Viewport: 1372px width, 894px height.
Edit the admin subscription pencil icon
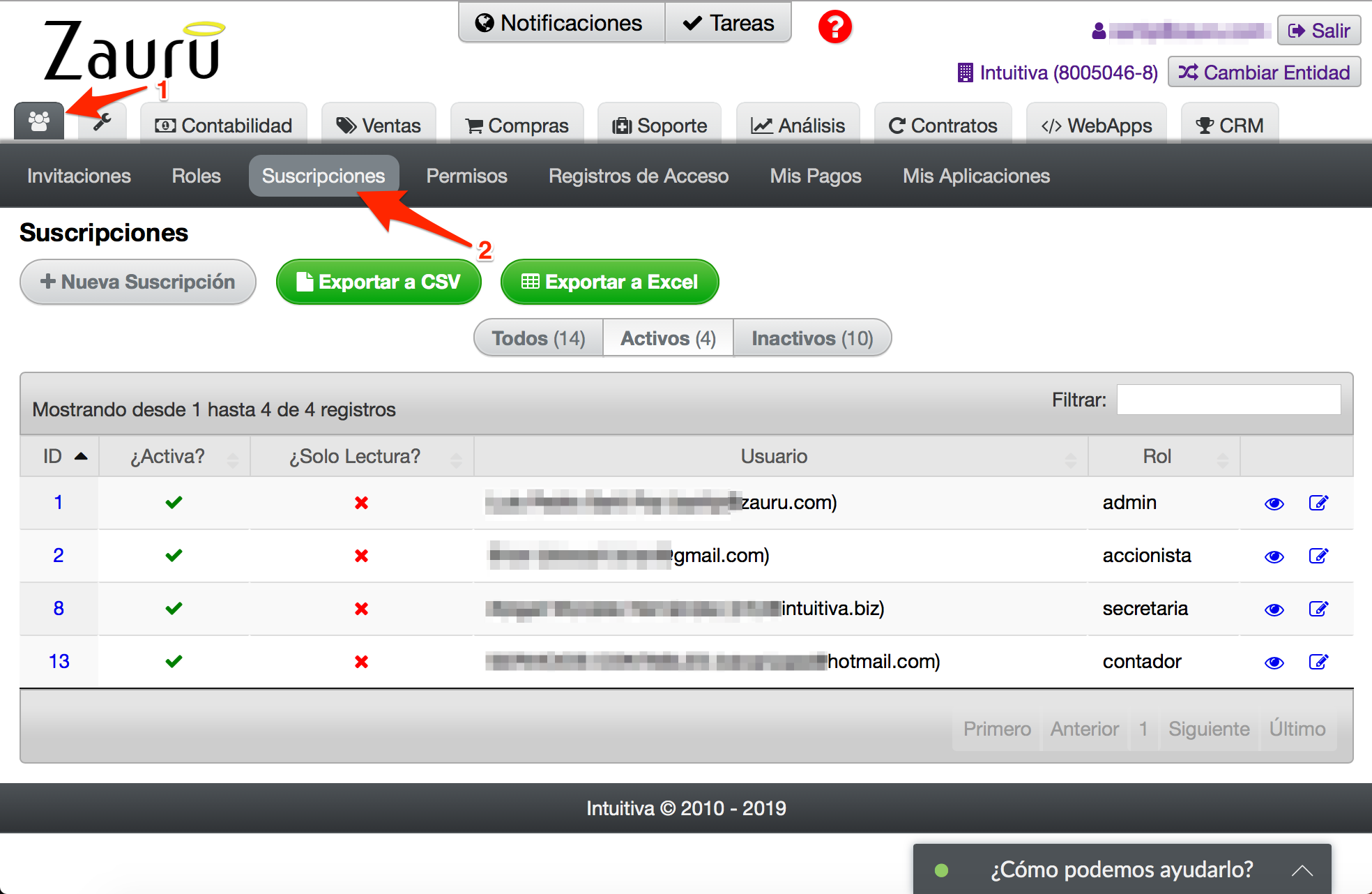coord(1318,503)
